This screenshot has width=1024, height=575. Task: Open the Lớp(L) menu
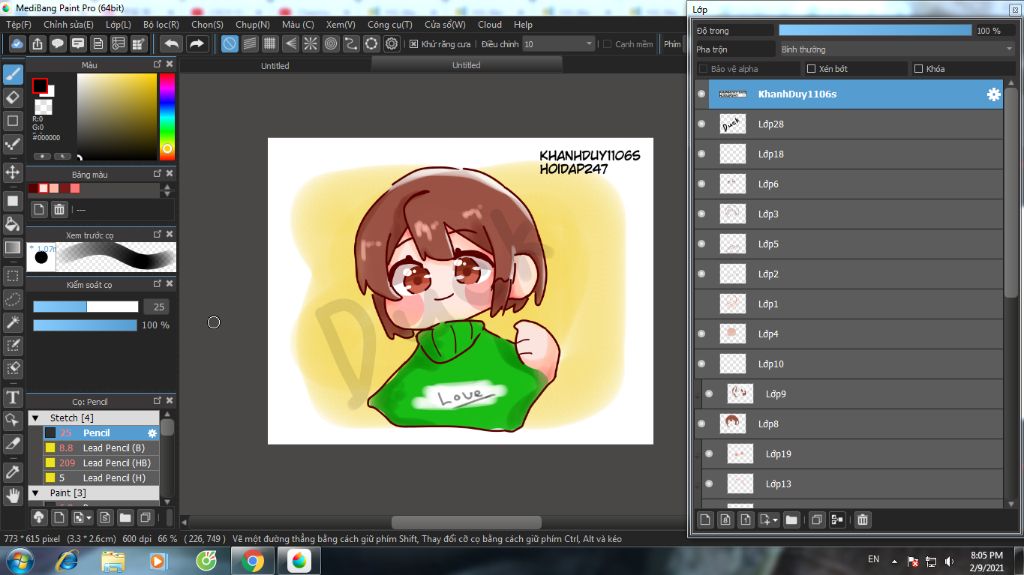click(x=118, y=24)
